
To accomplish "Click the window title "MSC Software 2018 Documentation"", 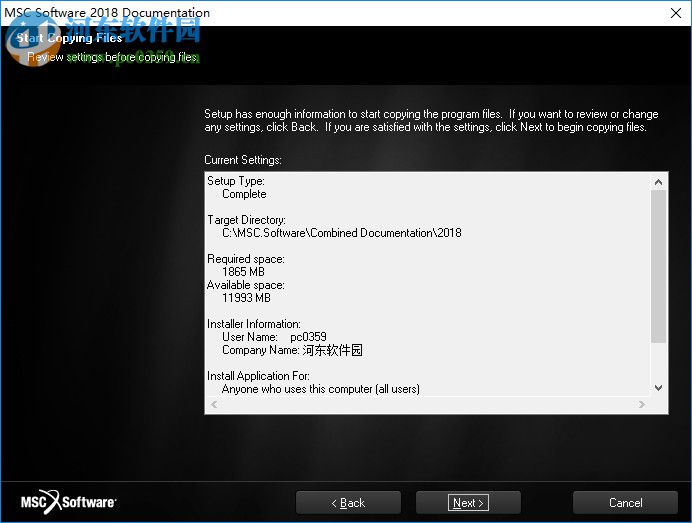I will point(107,12).
